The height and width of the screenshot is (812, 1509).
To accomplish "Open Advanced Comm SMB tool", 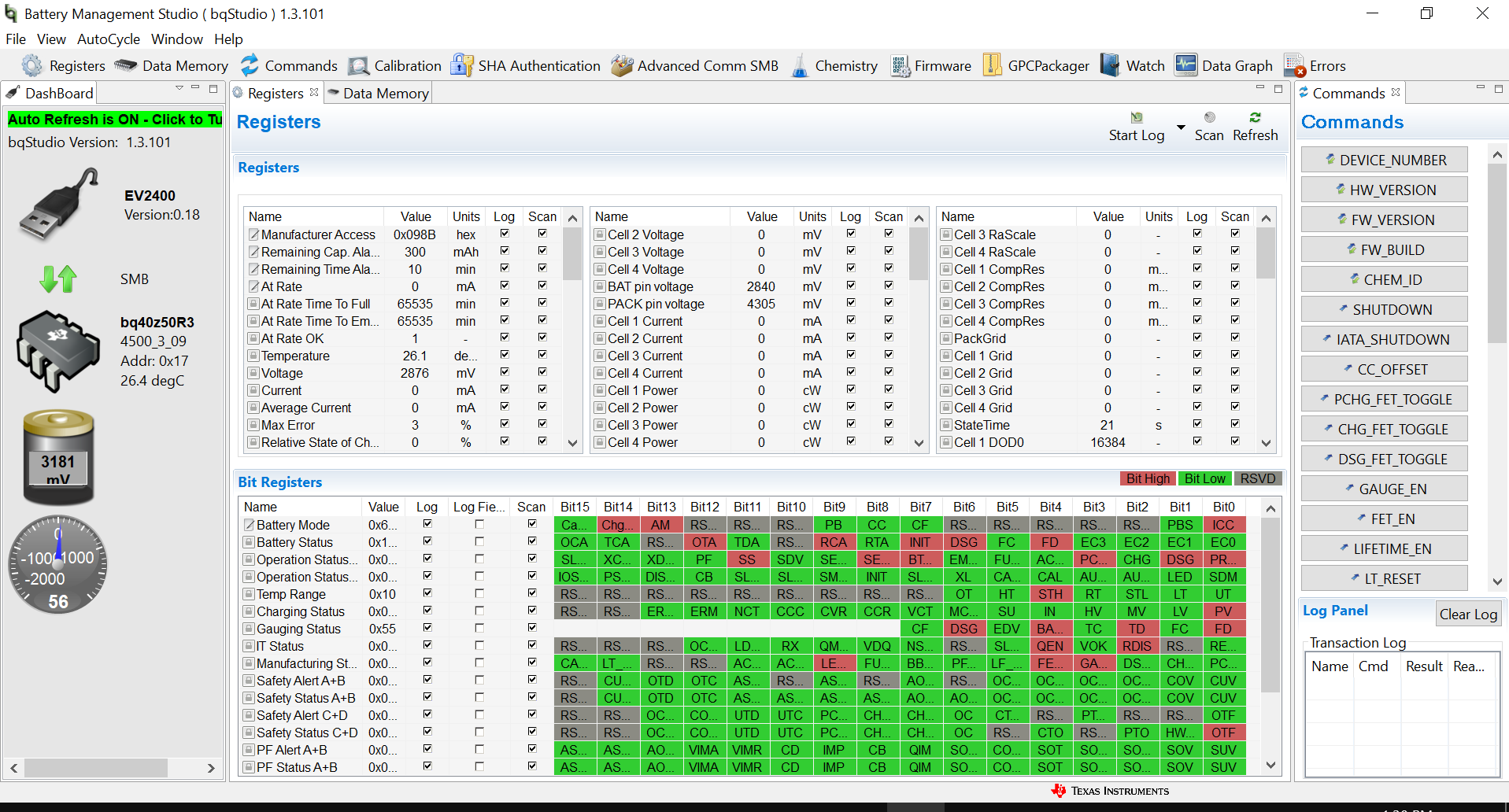I will (x=695, y=66).
